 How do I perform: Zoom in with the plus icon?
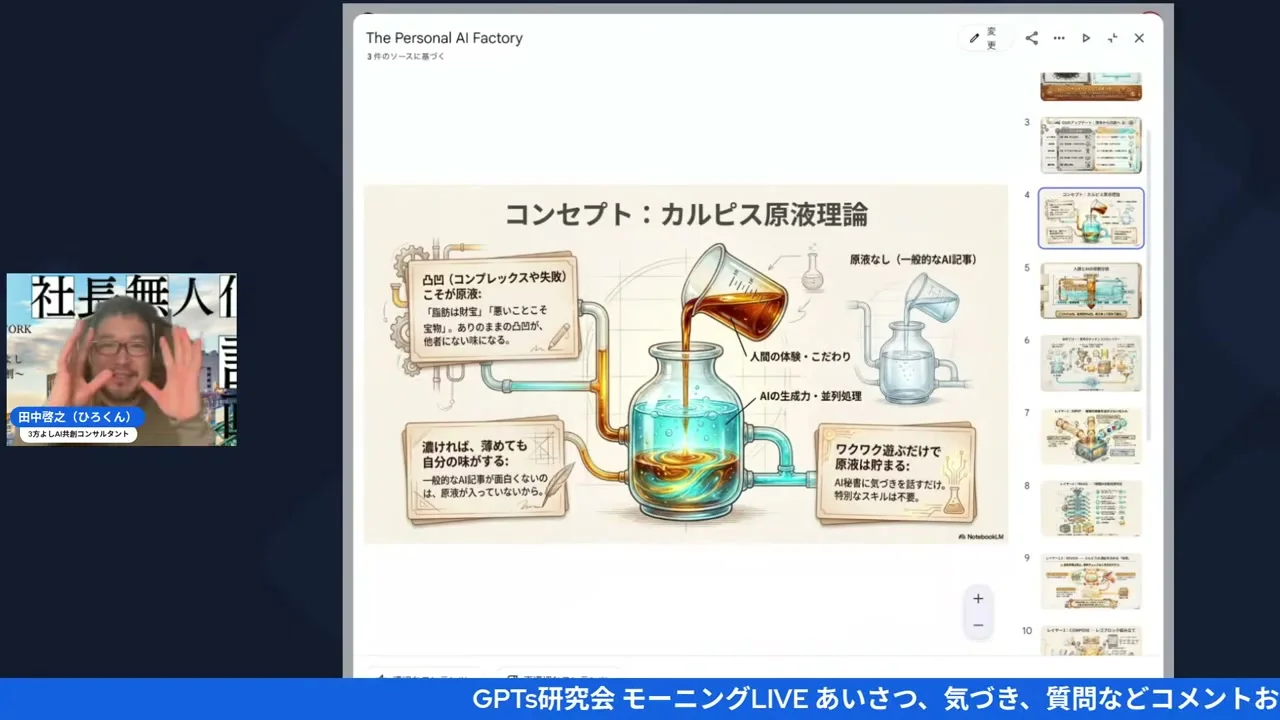[977, 598]
